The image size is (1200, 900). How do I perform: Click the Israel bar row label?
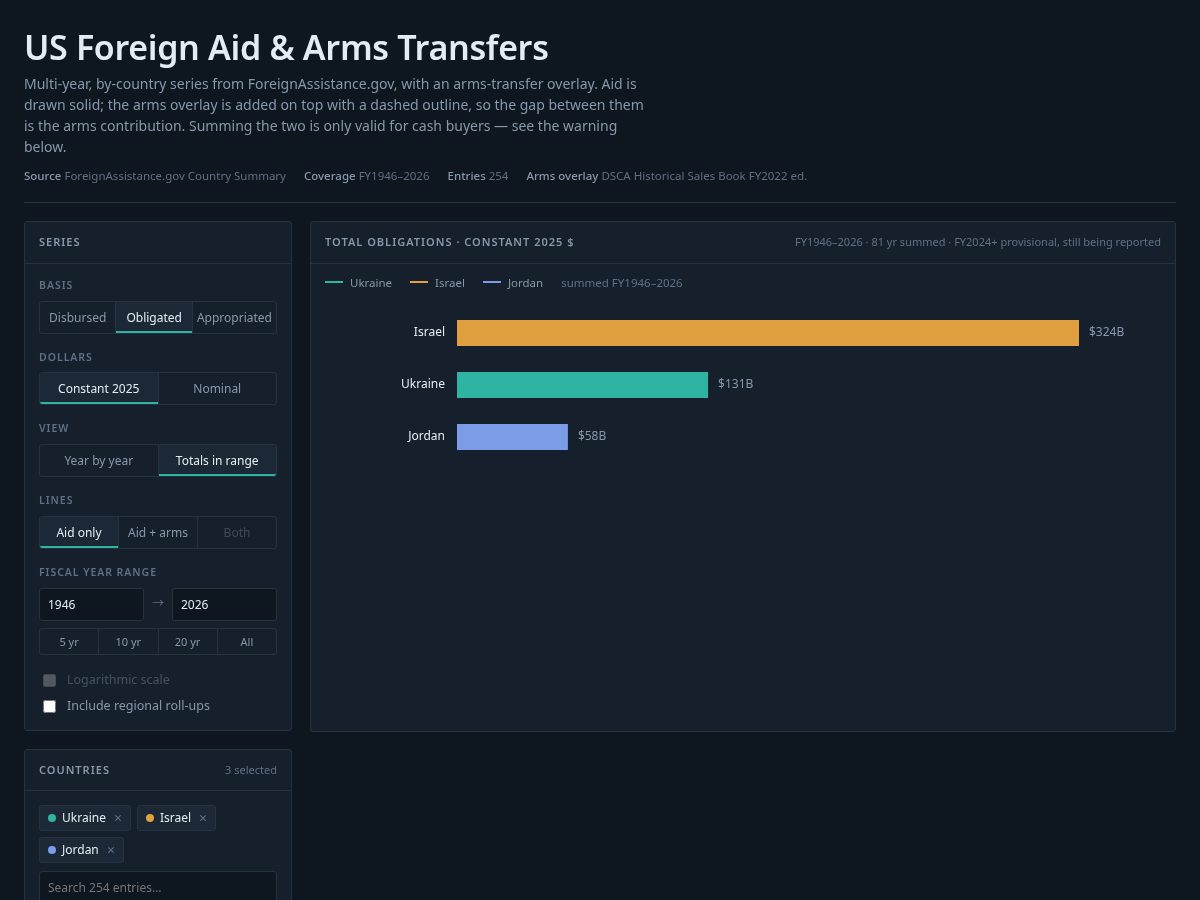pyautogui.click(x=429, y=332)
